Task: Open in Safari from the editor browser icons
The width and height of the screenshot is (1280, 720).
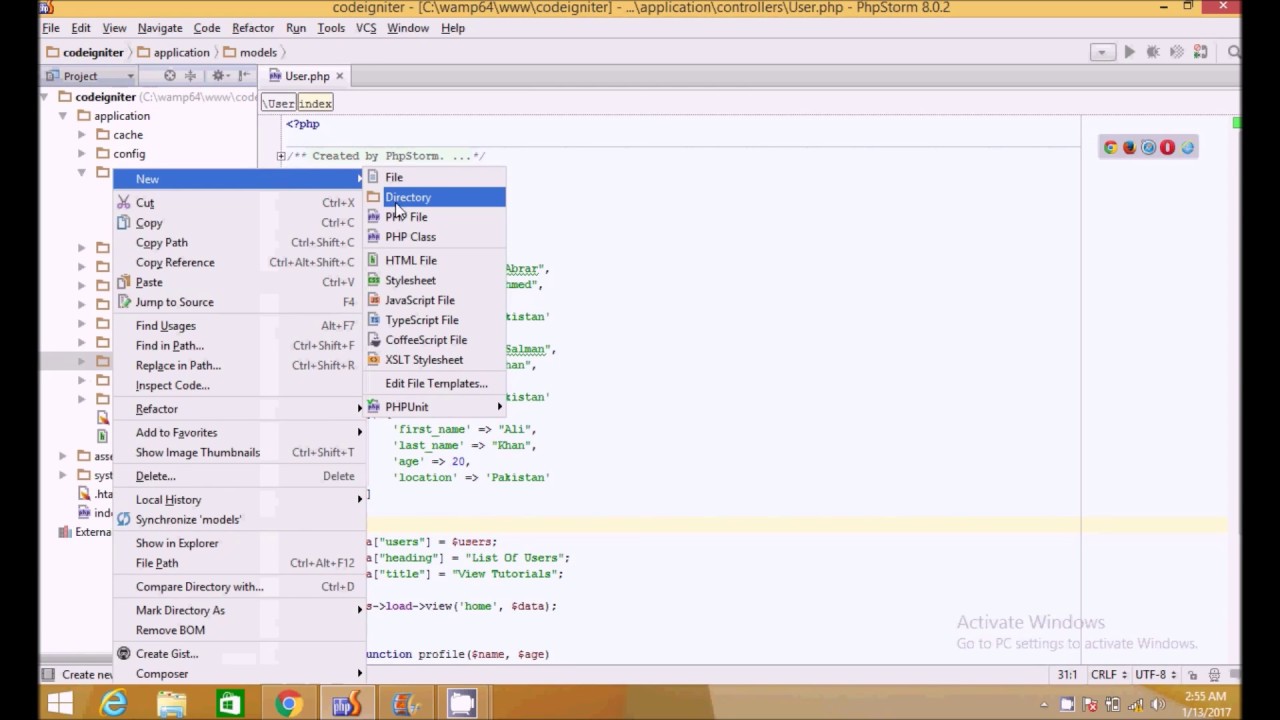Action: click(1148, 148)
